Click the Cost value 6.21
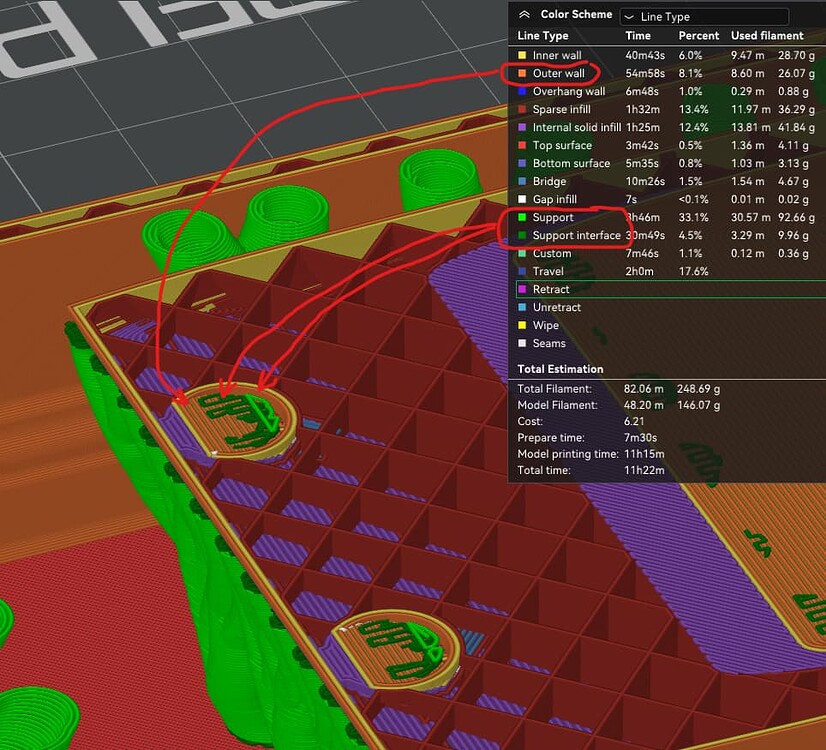The image size is (826, 750). [x=634, y=422]
